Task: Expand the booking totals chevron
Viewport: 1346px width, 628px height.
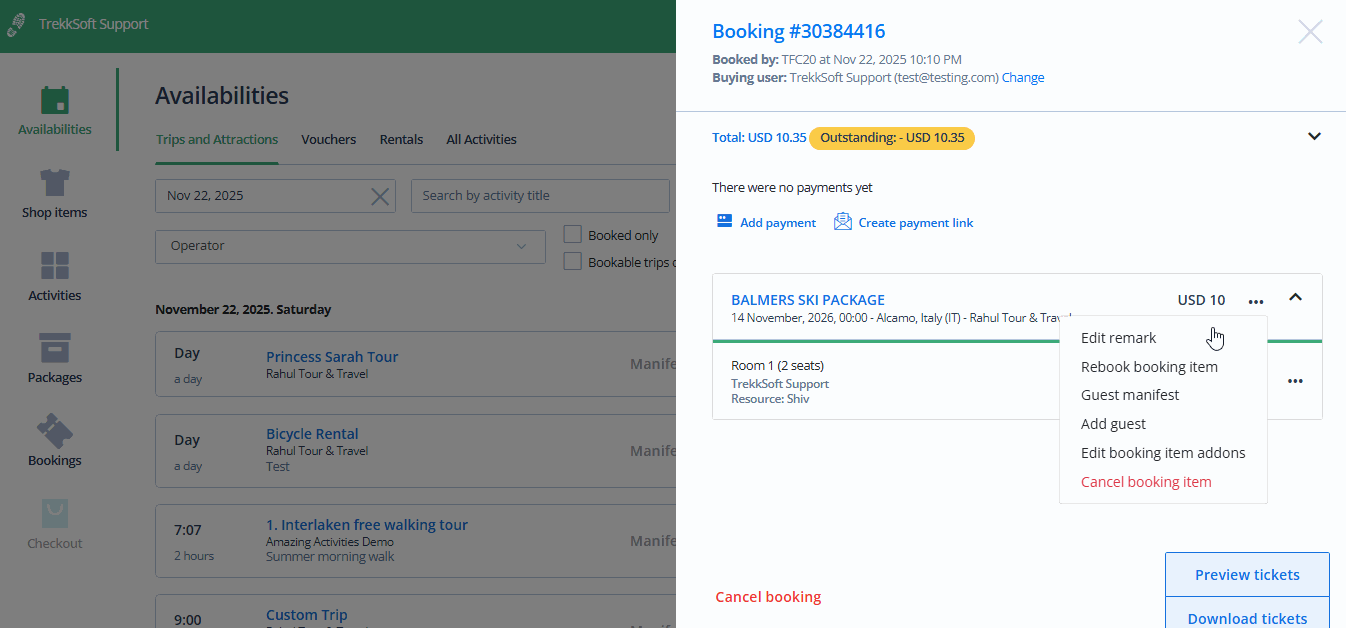Action: [1314, 137]
